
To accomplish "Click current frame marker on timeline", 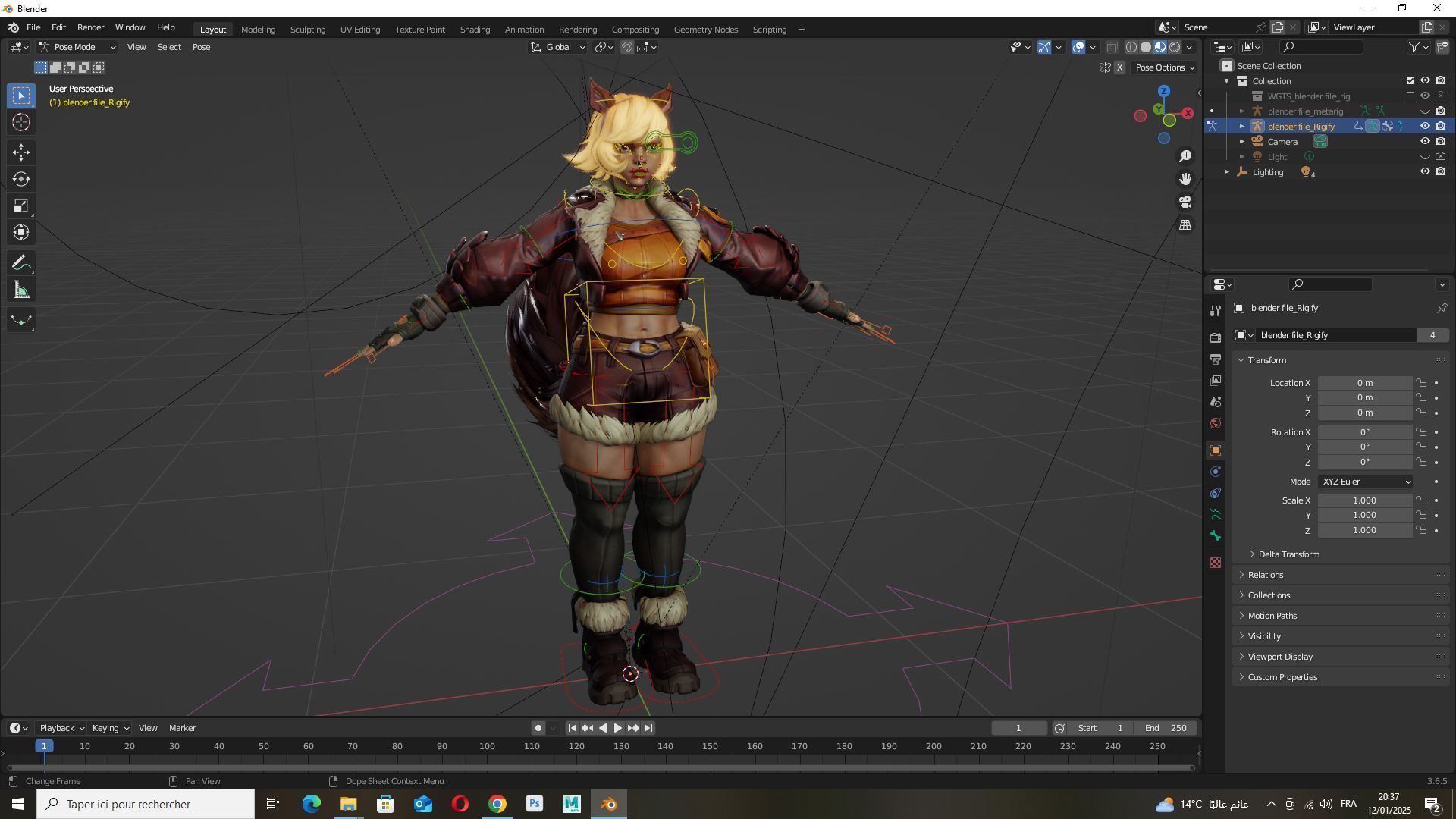I will point(44,746).
